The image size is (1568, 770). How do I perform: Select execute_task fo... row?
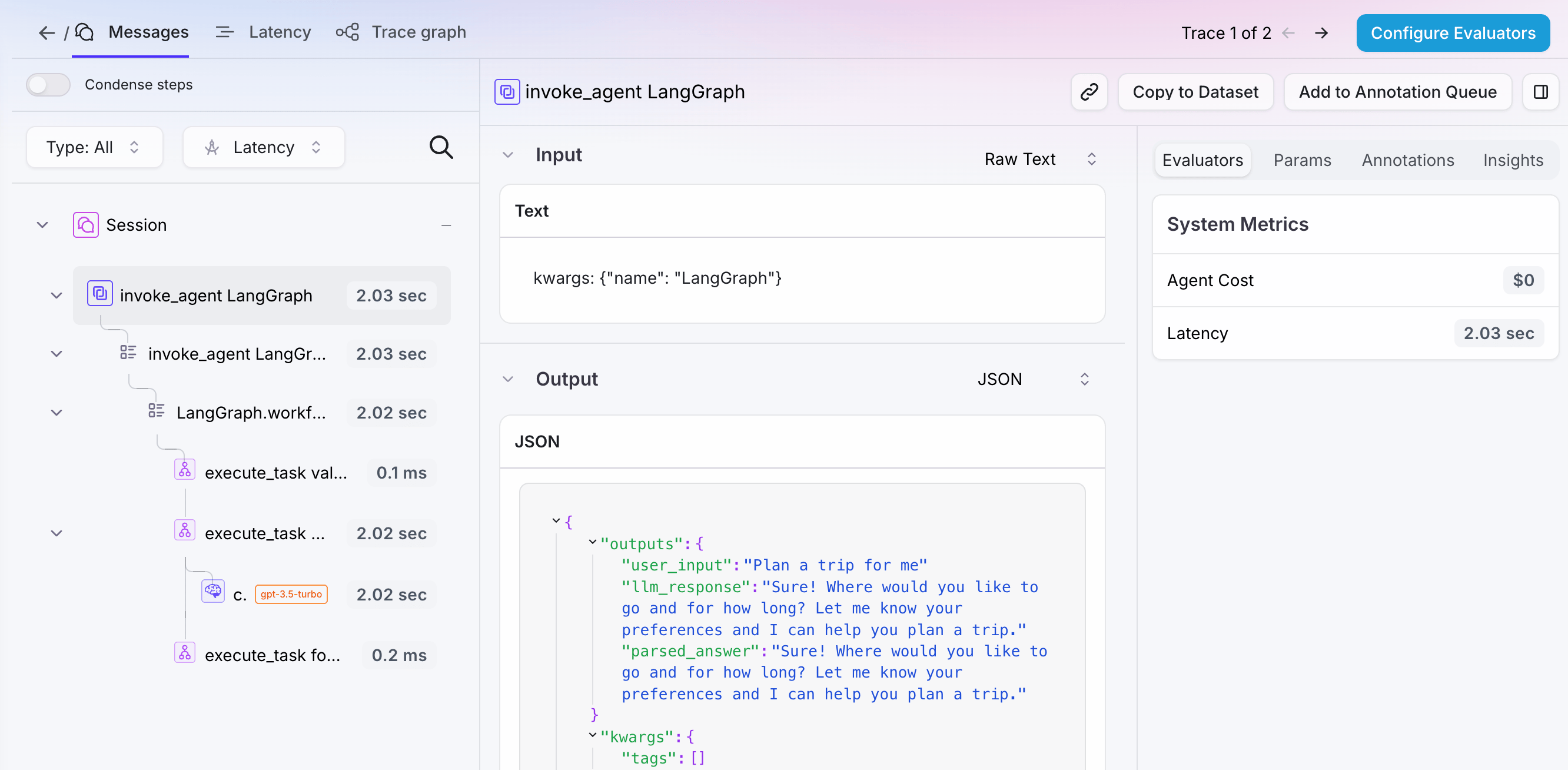pyautogui.click(x=304, y=655)
